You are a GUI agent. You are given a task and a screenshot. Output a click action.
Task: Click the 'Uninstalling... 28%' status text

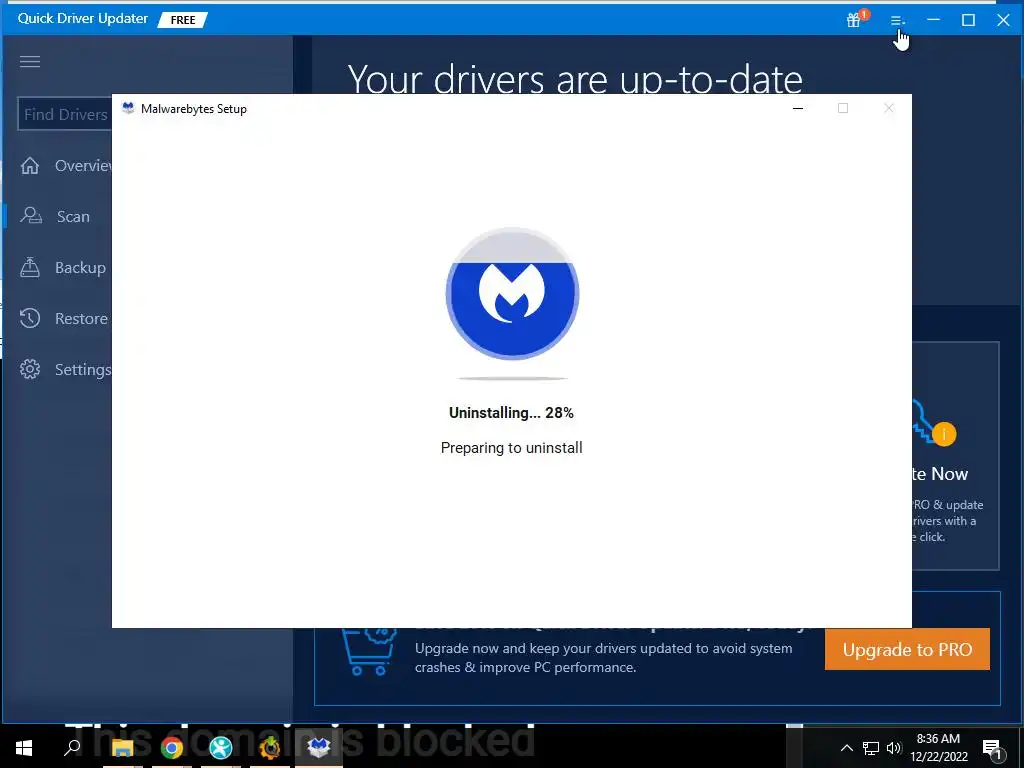coord(511,413)
